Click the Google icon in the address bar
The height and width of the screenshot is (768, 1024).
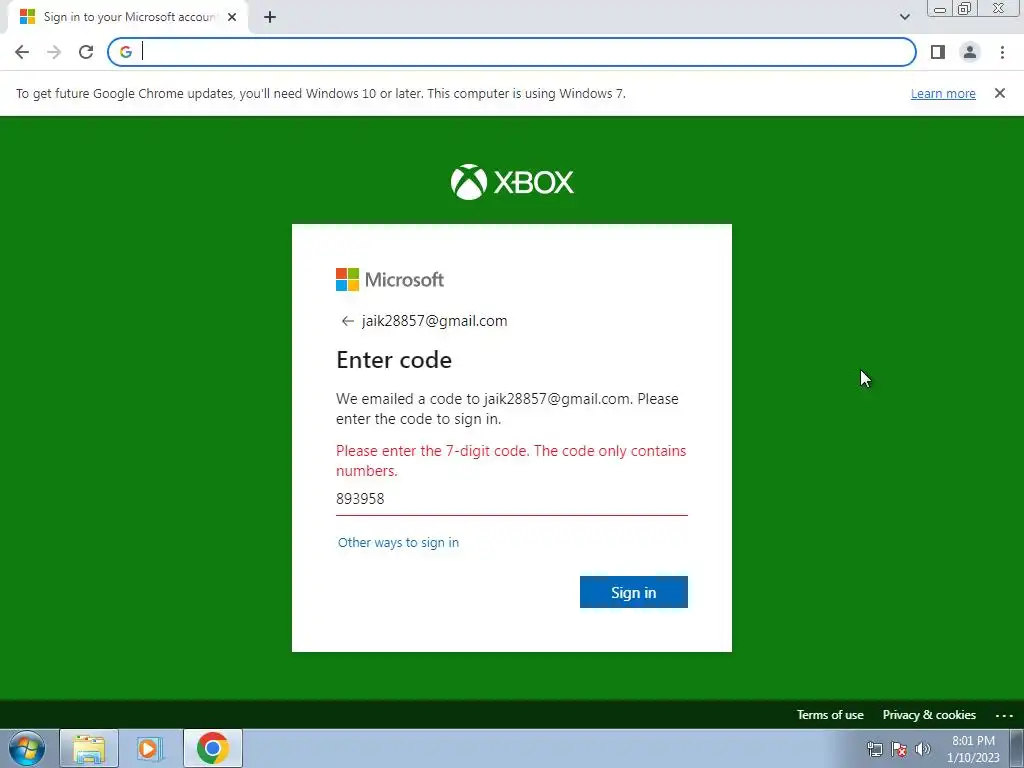pos(125,52)
